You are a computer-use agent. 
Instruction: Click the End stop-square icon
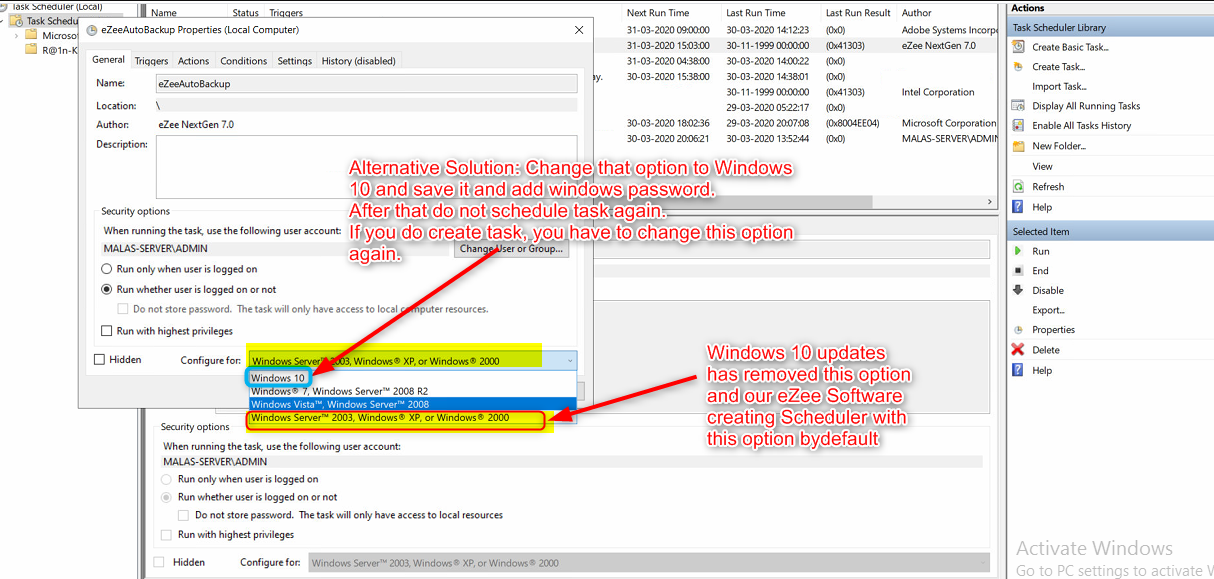pyautogui.click(x=1018, y=271)
